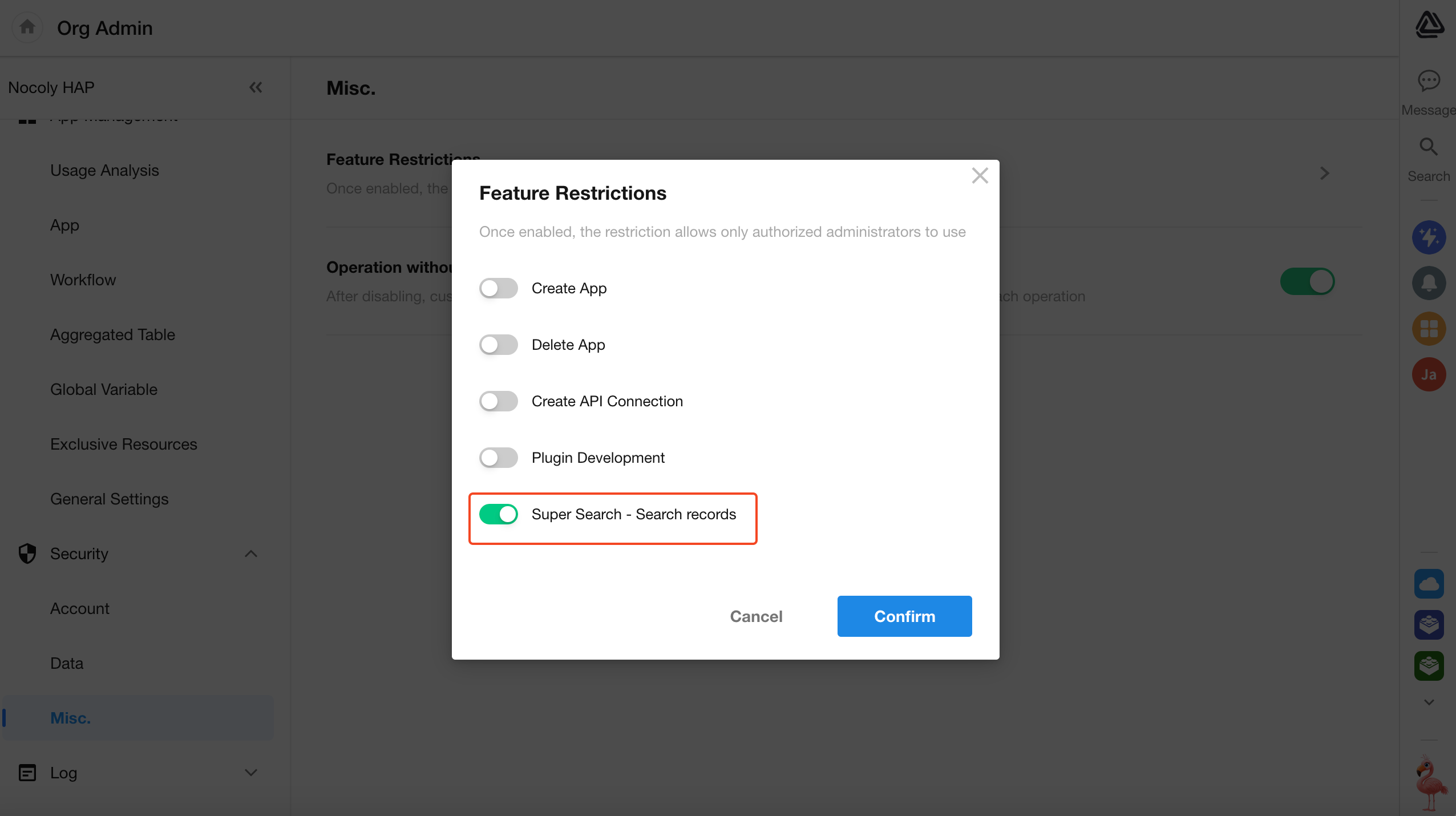Click the home icon beside Org Admin

tap(27, 27)
